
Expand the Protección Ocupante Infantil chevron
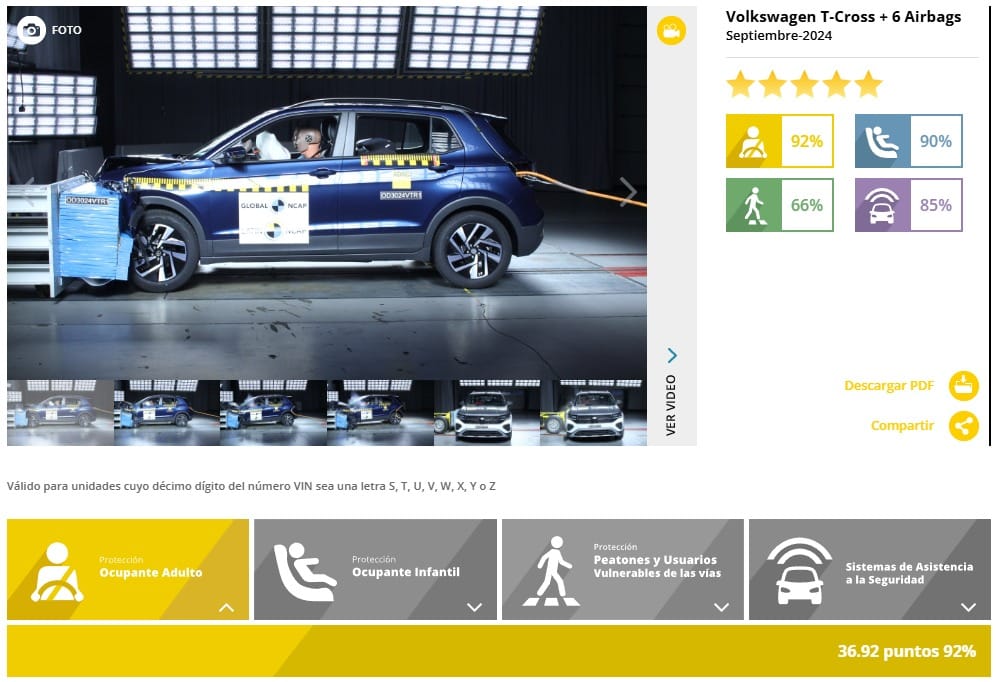tap(474, 607)
